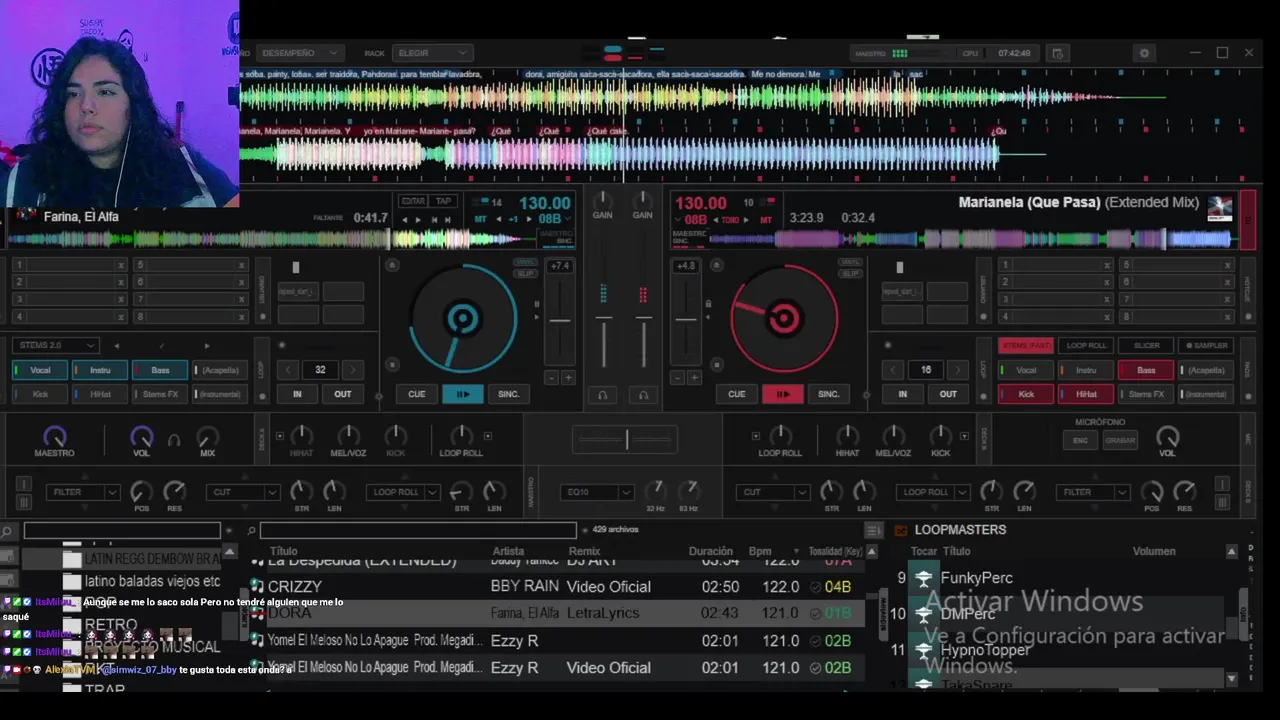Toggle play/pause on the right red deck
Screen dimensions: 1280x720
click(783, 394)
